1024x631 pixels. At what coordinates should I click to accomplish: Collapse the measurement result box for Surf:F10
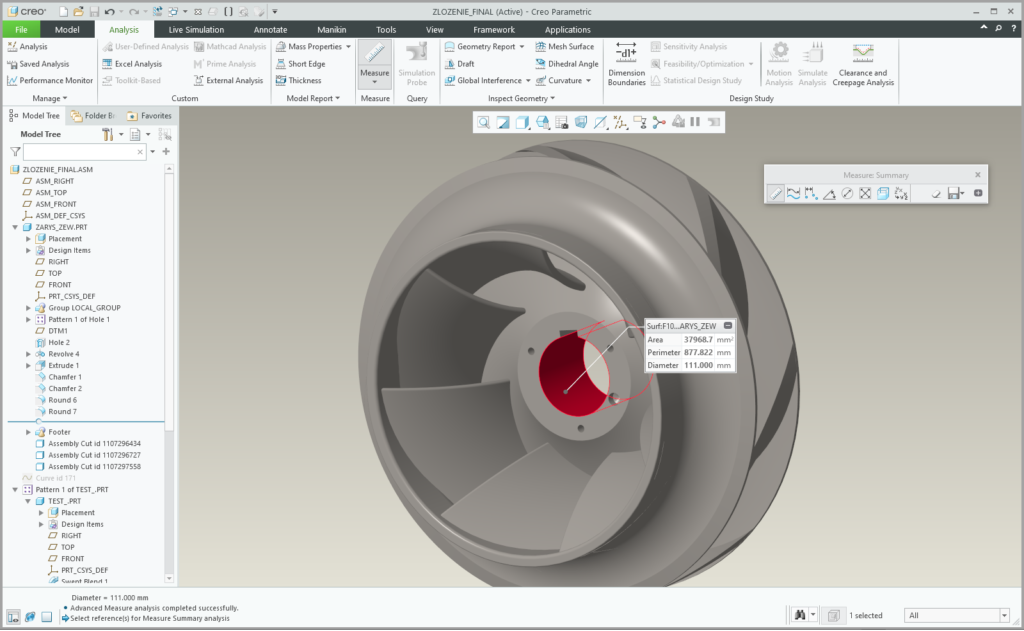point(728,326)
